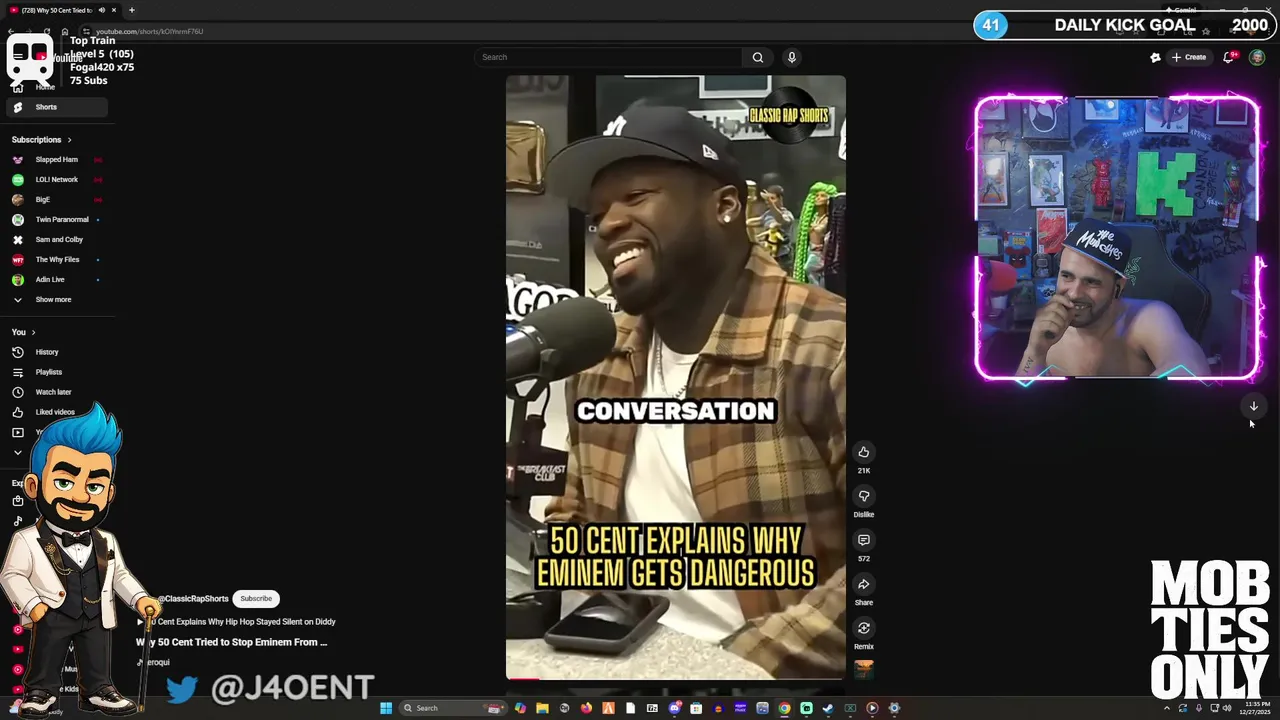Viewport: 1280px width, 720px height.
Task: Open the Twin Paranormal channel
Action: 55,220
